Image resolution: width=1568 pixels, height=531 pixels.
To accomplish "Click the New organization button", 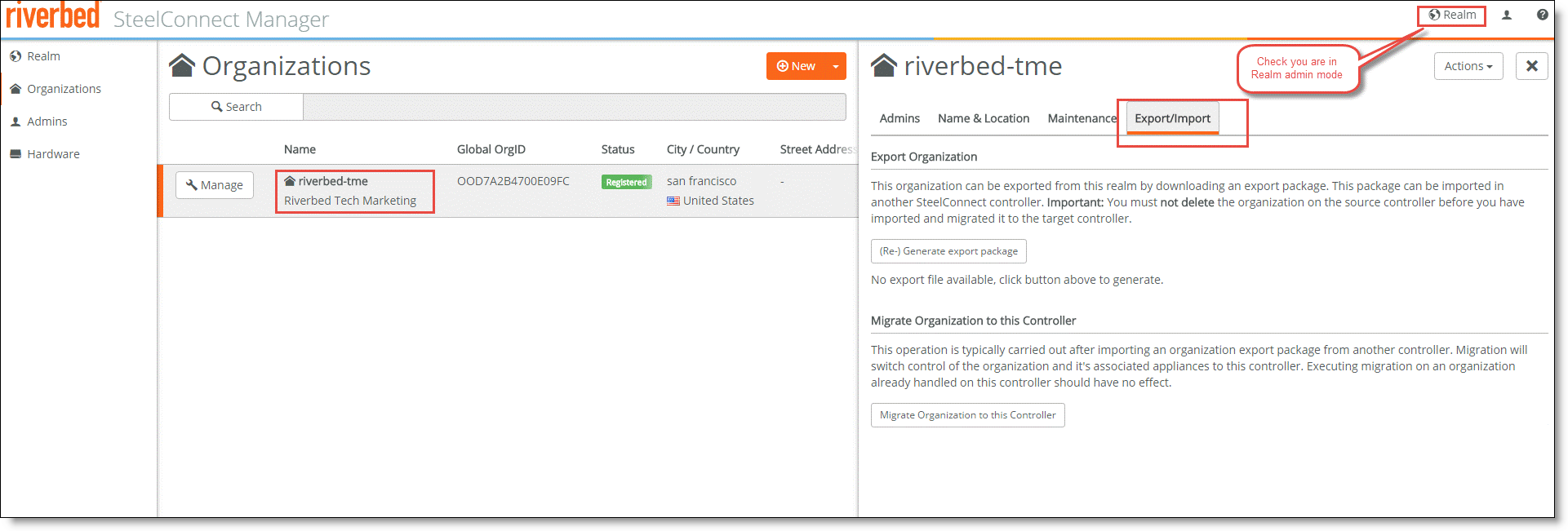I will [x=796, y=66].
